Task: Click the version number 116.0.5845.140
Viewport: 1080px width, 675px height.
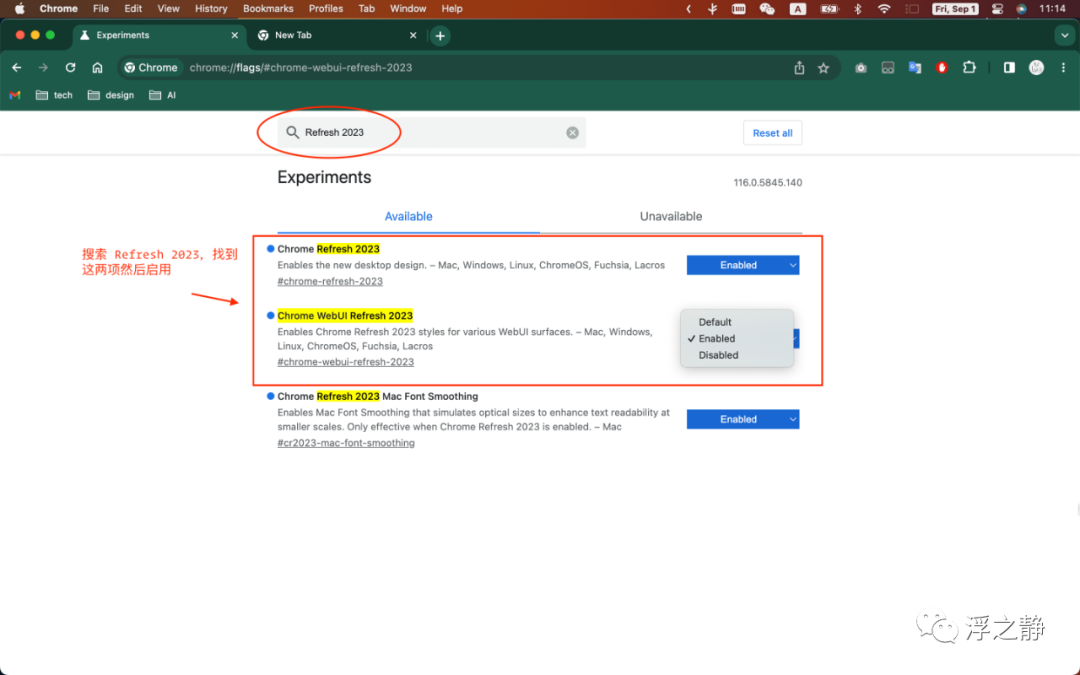Action: 767,183
